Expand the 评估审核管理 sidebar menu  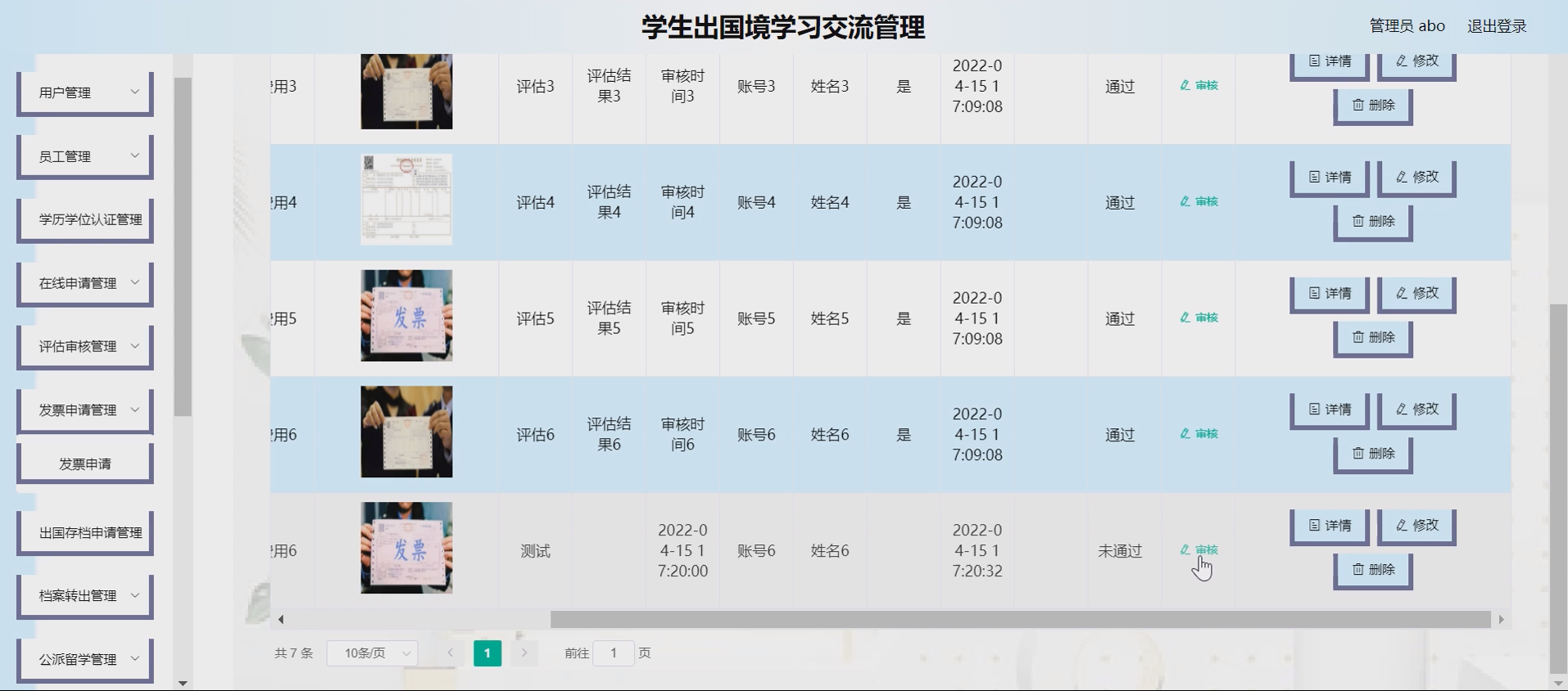click(x=85, y=346)
